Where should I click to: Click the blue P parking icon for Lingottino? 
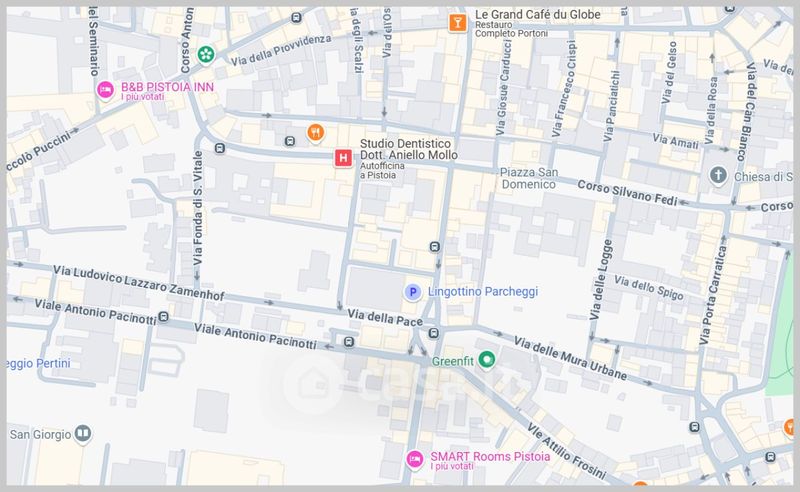[413, 292]
